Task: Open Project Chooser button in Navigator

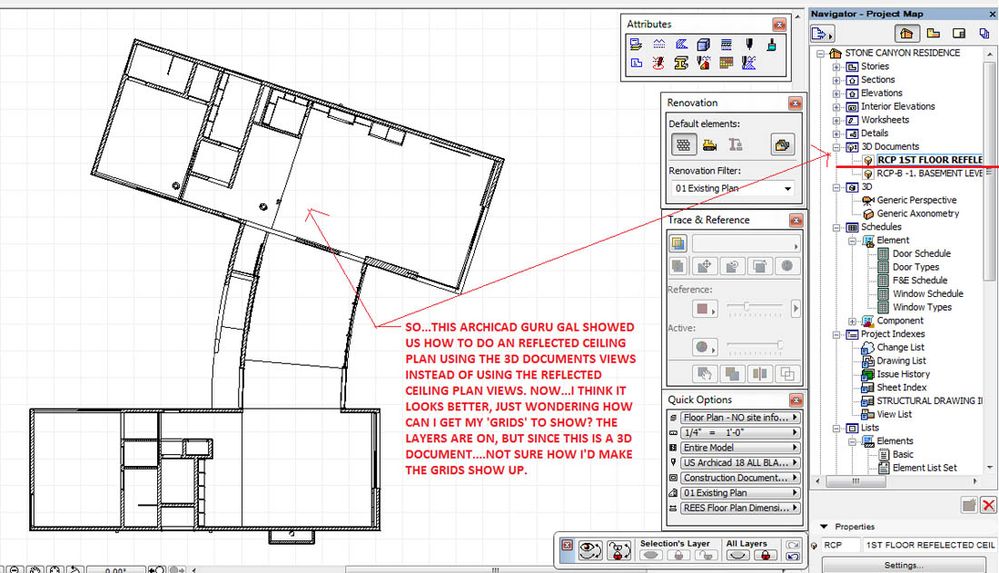Action: click(823, 33)
